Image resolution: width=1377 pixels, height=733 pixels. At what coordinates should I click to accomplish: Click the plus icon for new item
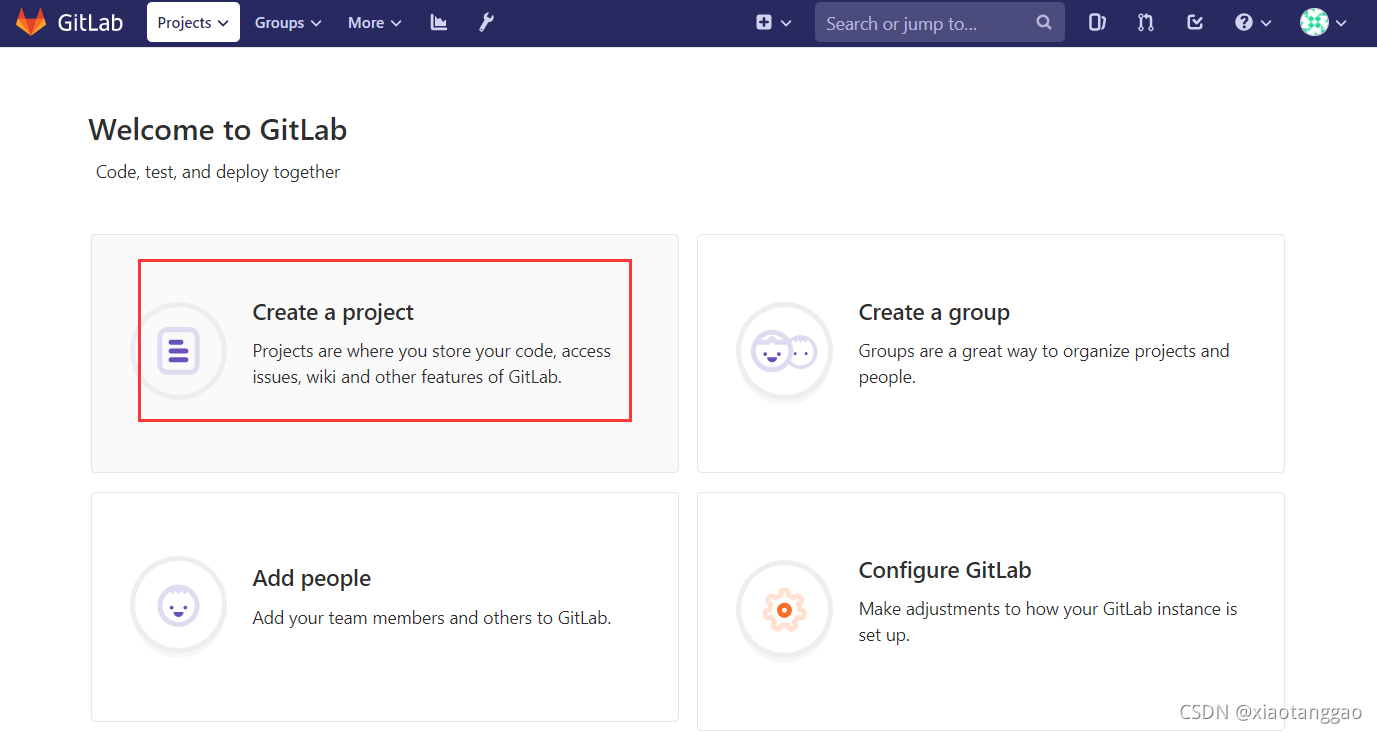tap(764, 22)
